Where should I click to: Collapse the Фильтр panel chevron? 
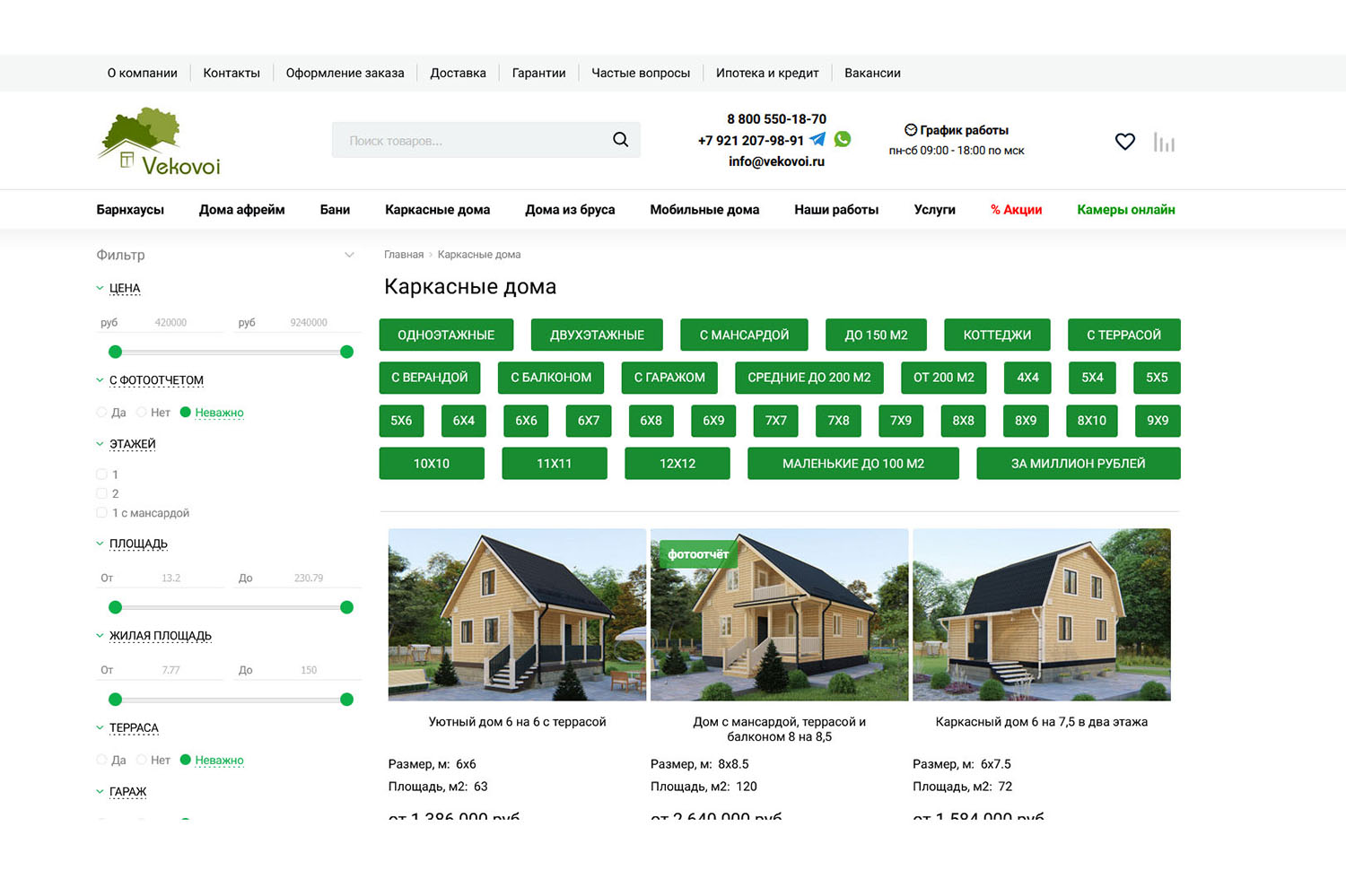pos(349,256)
